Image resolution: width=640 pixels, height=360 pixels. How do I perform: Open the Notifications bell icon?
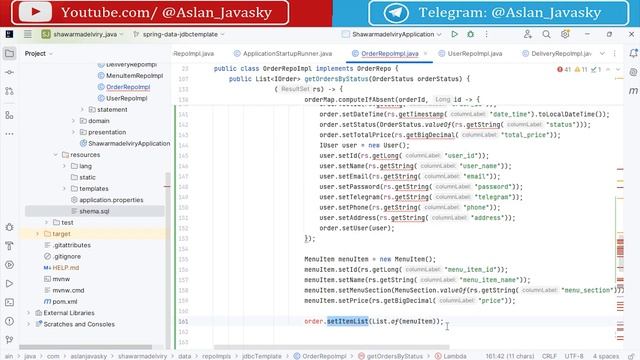(x=633, y=53)
